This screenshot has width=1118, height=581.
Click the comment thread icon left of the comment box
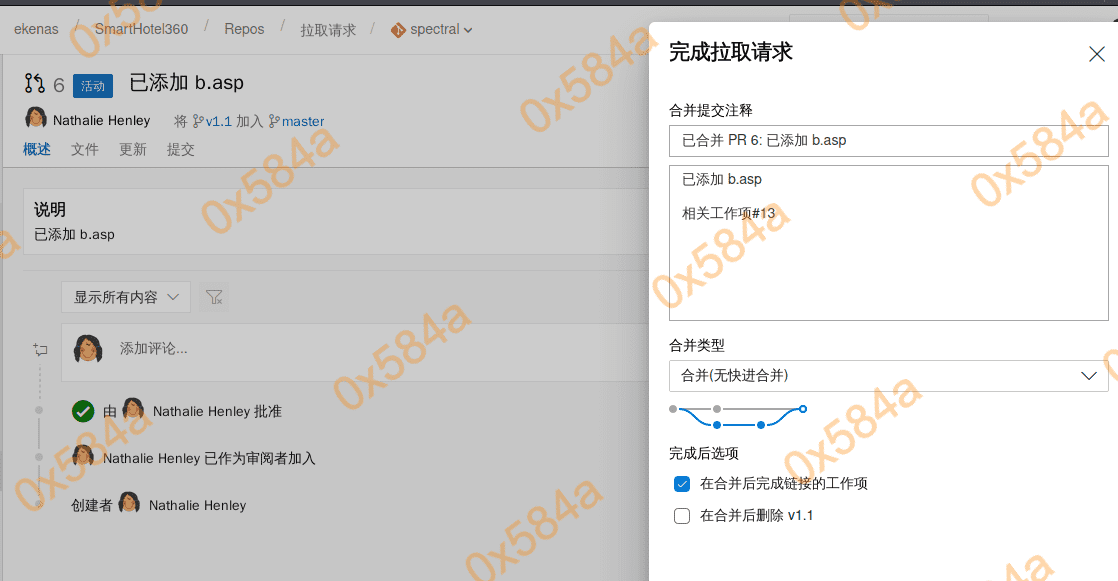pos(40,349)
